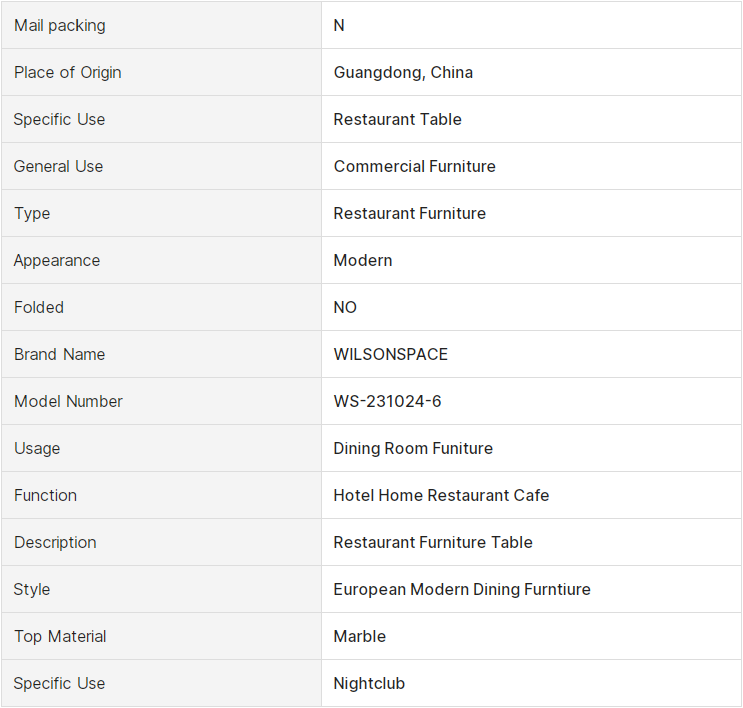The image size is (743, 708).
Task: Click the 'Top Material' label cell
Action: 60,636
